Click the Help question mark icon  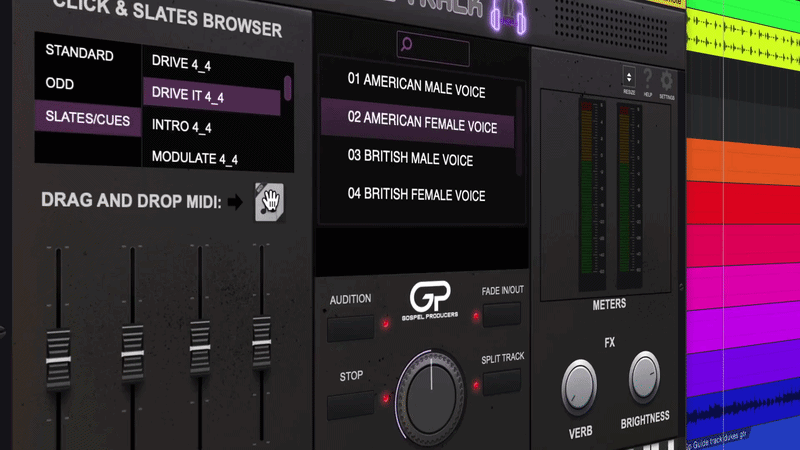click(647, 79)
